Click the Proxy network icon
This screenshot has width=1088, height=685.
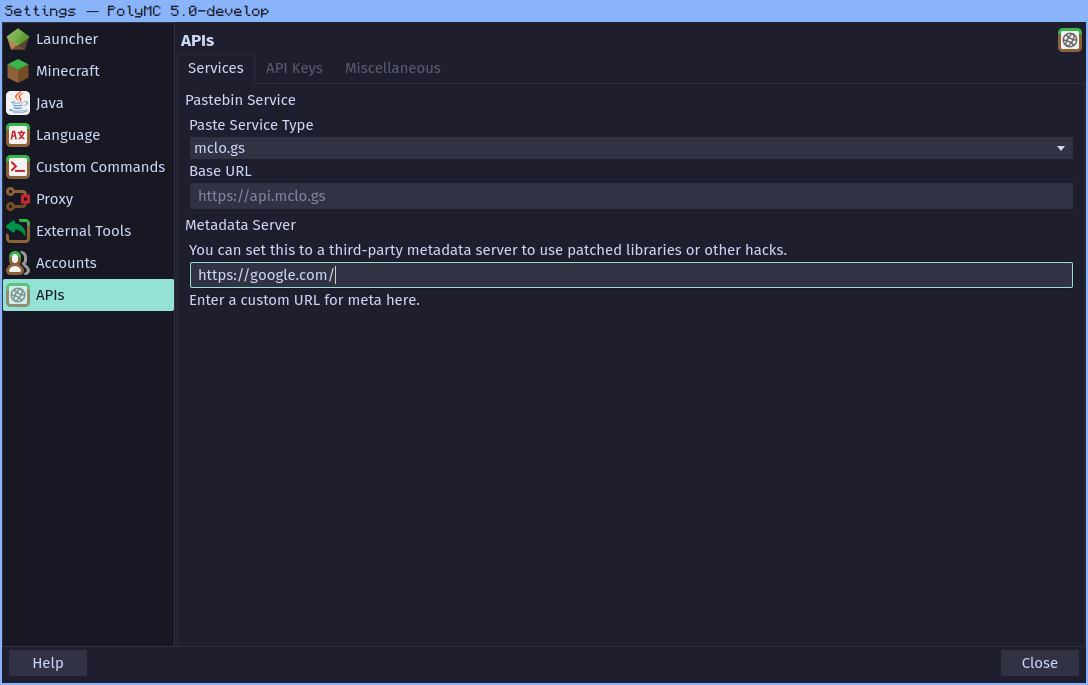coord(17,199)
